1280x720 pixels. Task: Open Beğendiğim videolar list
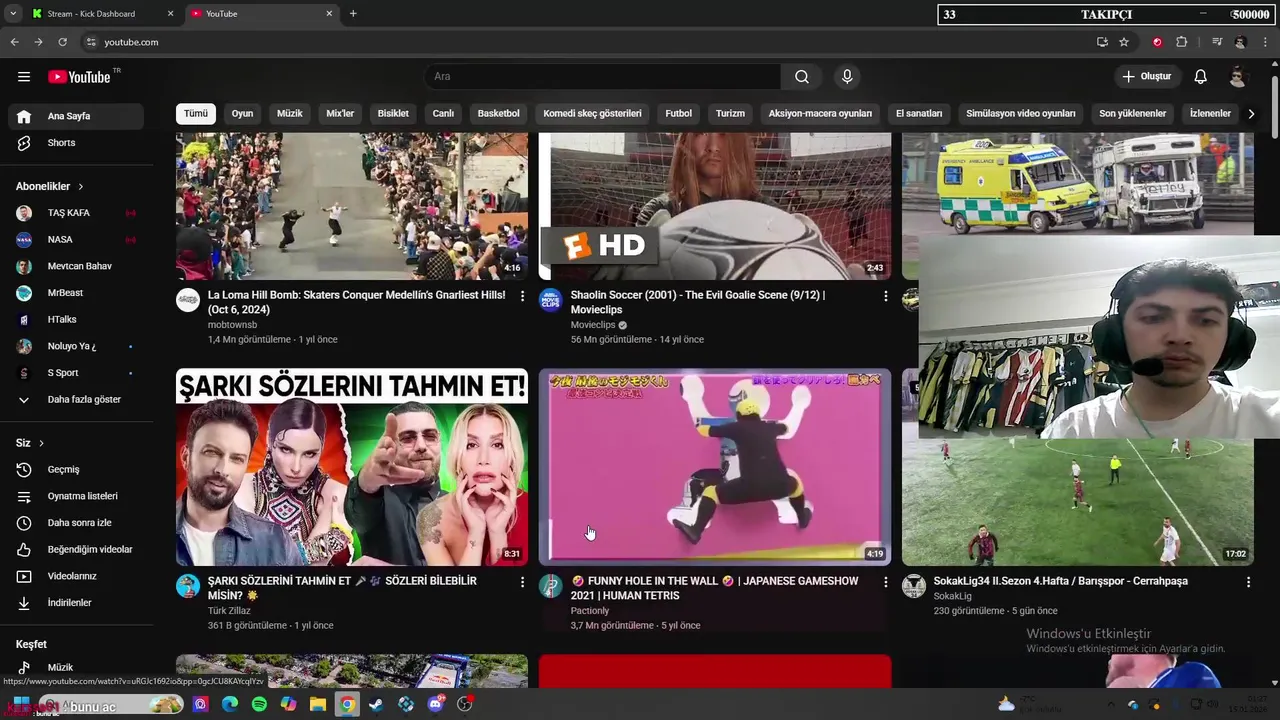click(x=77, y=549)
